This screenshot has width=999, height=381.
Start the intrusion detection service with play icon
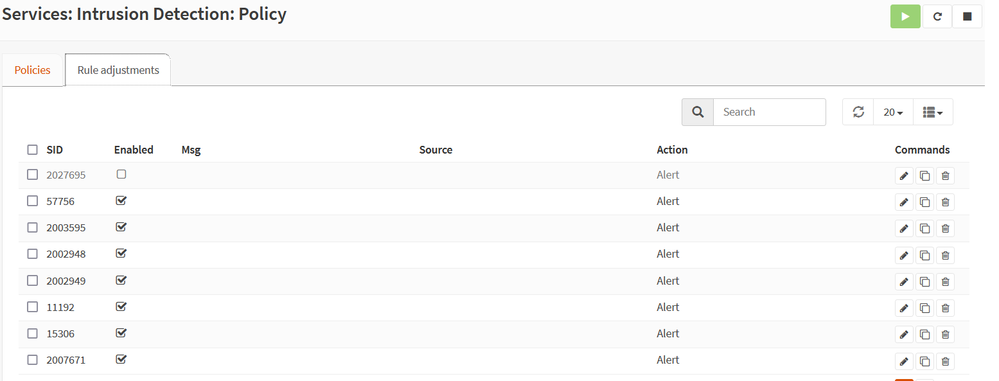point(905,17)
